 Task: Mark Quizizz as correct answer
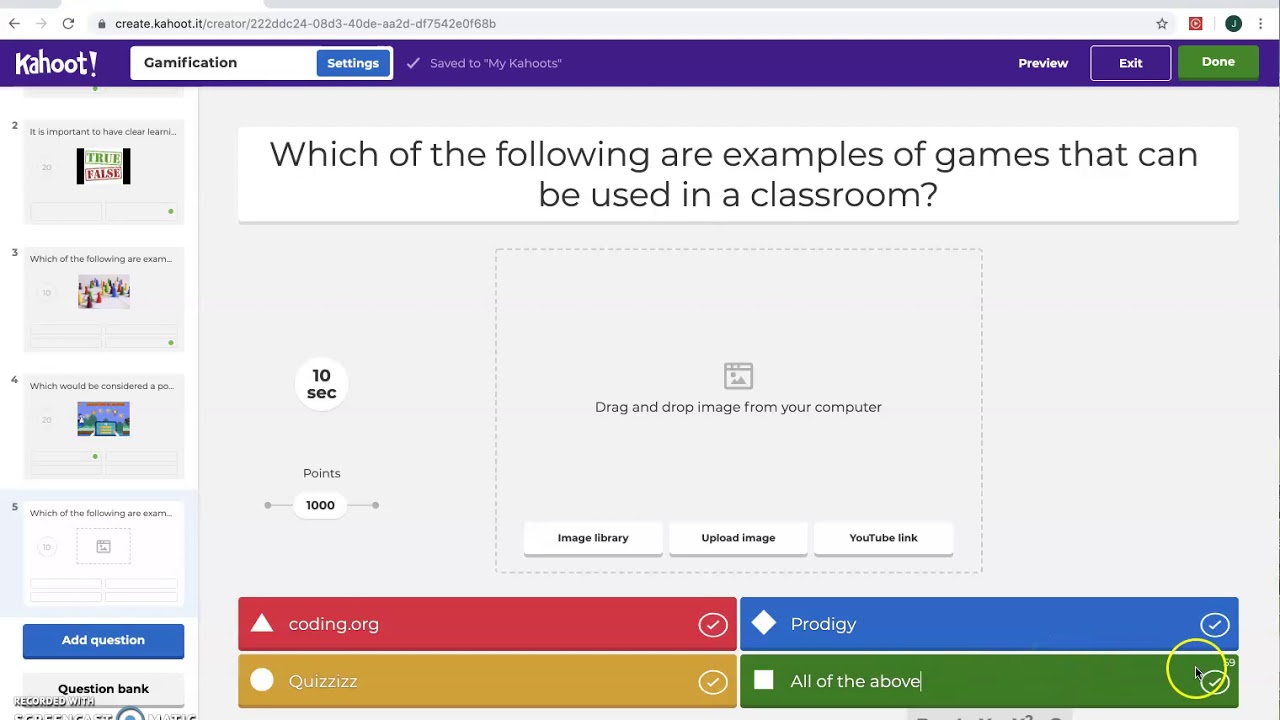712,682
